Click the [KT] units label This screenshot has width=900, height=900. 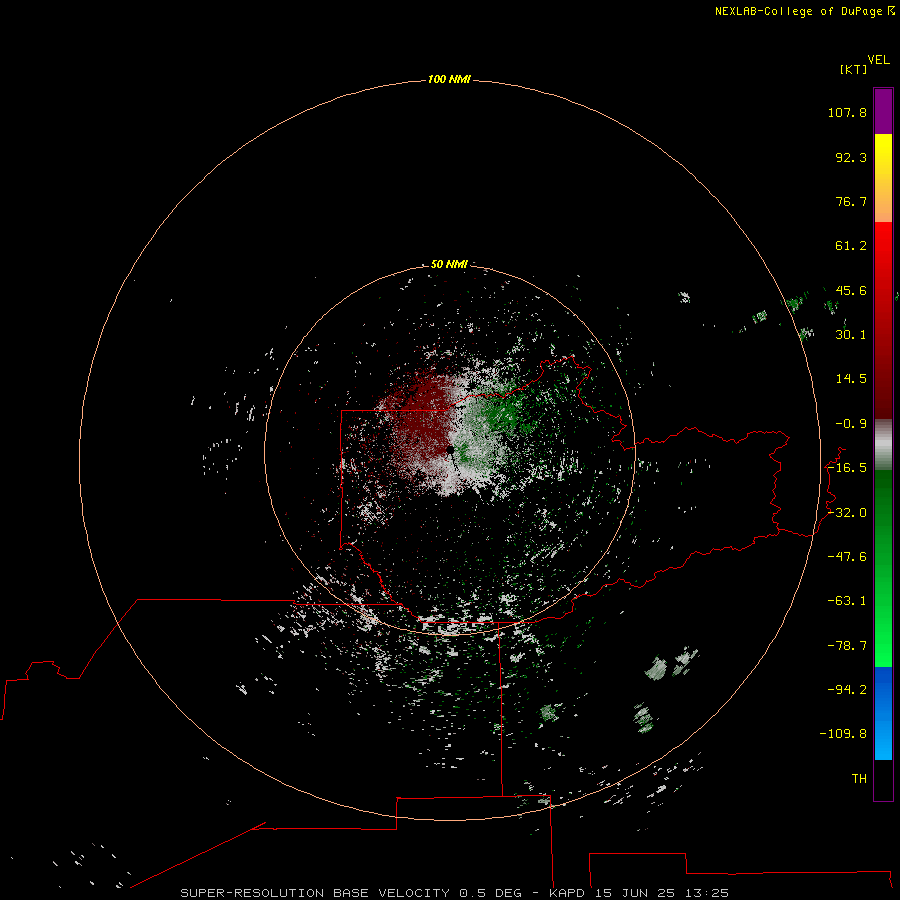[x=854, y=69]
